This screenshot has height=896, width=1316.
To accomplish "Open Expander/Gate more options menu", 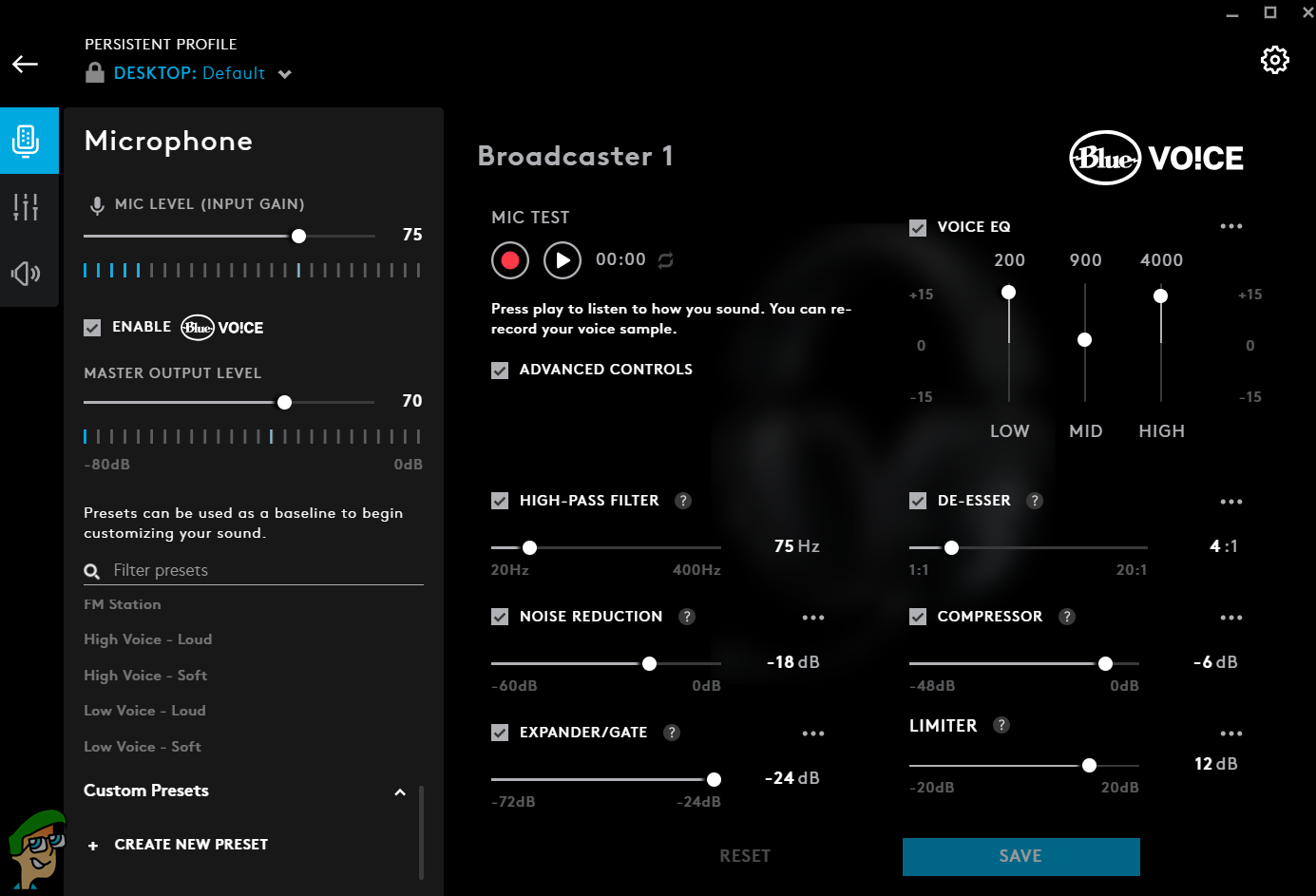I will click(813, 734).
